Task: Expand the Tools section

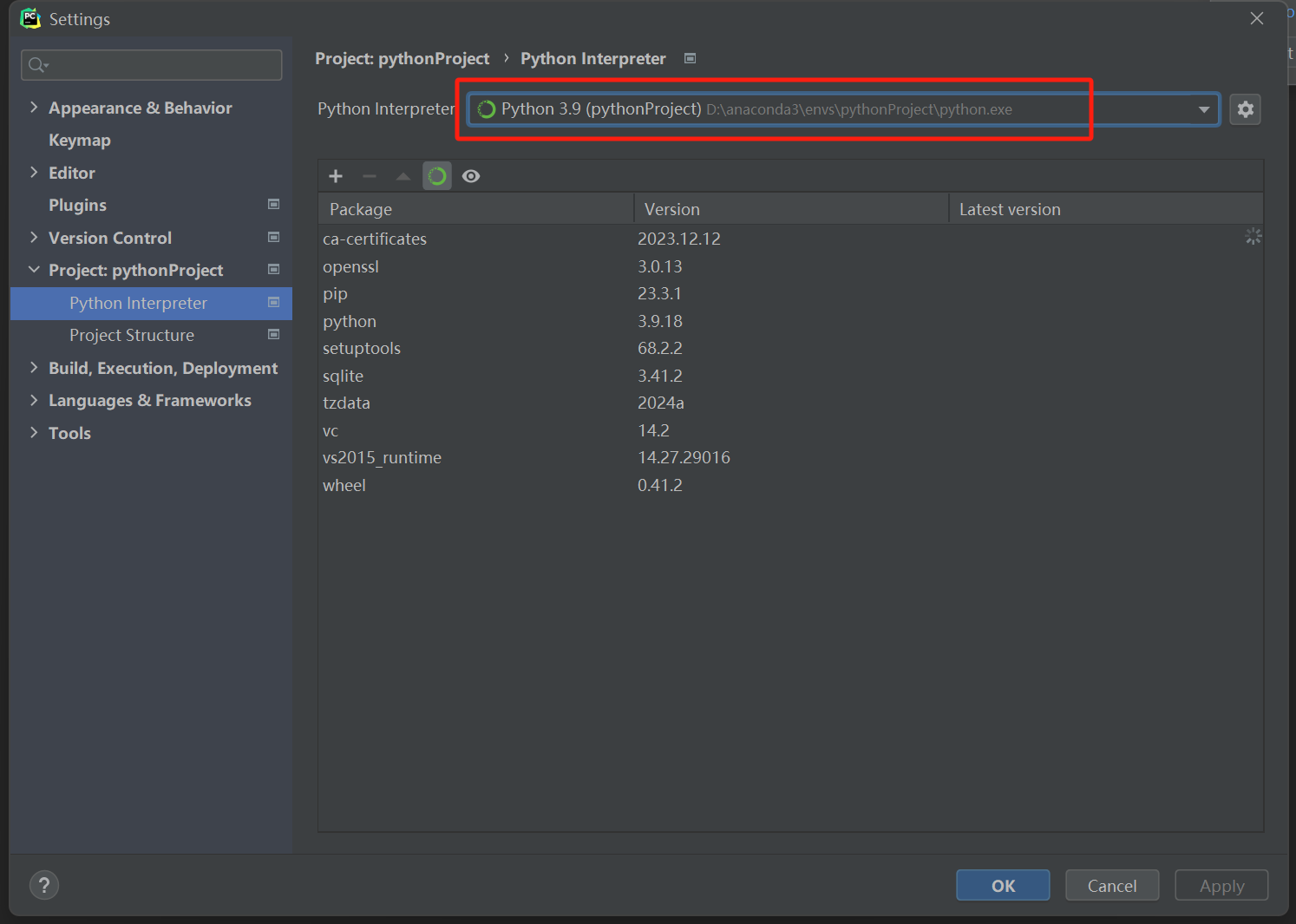Action: (34, 433)
